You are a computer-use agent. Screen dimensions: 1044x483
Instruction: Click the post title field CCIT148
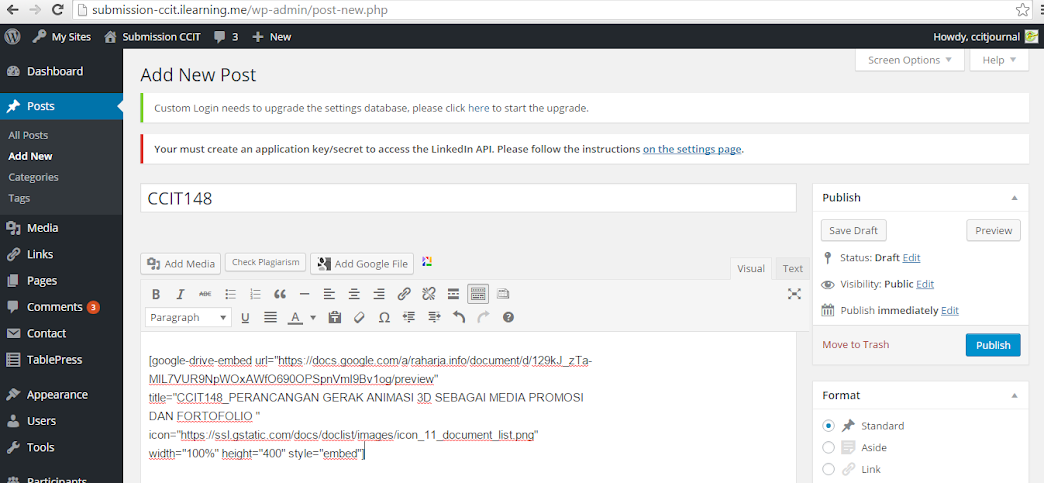pyautogui.click(x=468, y=199)
